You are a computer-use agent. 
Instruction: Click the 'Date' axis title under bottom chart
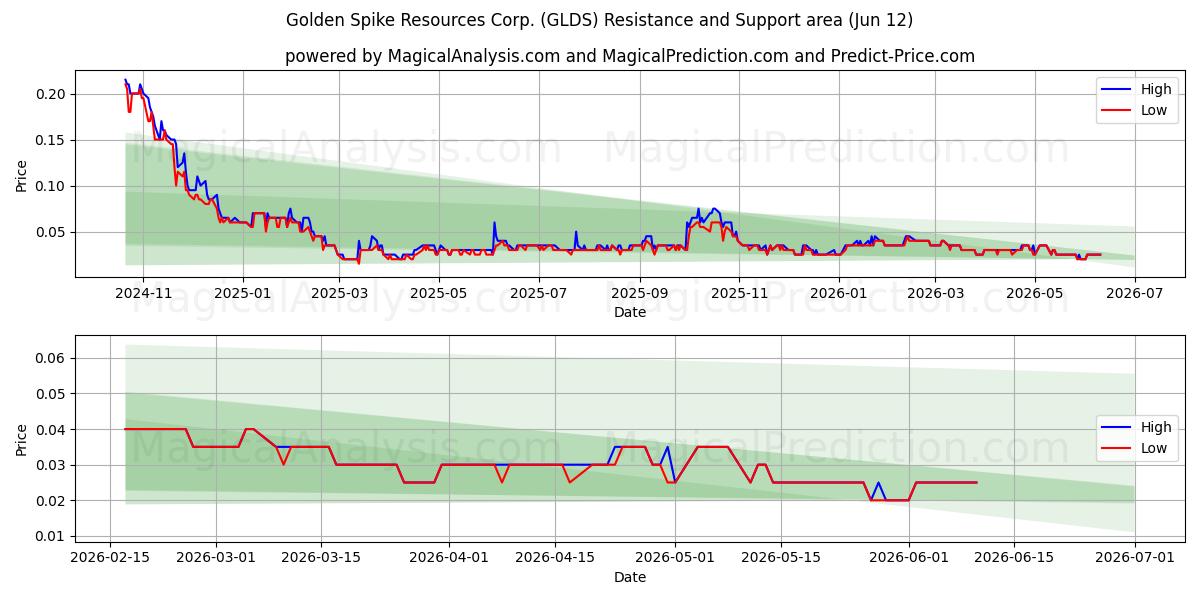click(x=630, y=577)
